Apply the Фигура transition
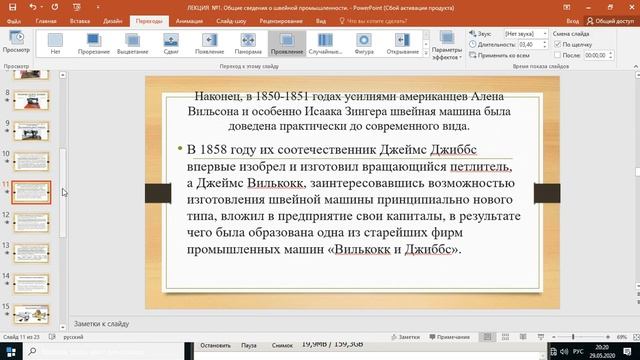 [364, 43]
